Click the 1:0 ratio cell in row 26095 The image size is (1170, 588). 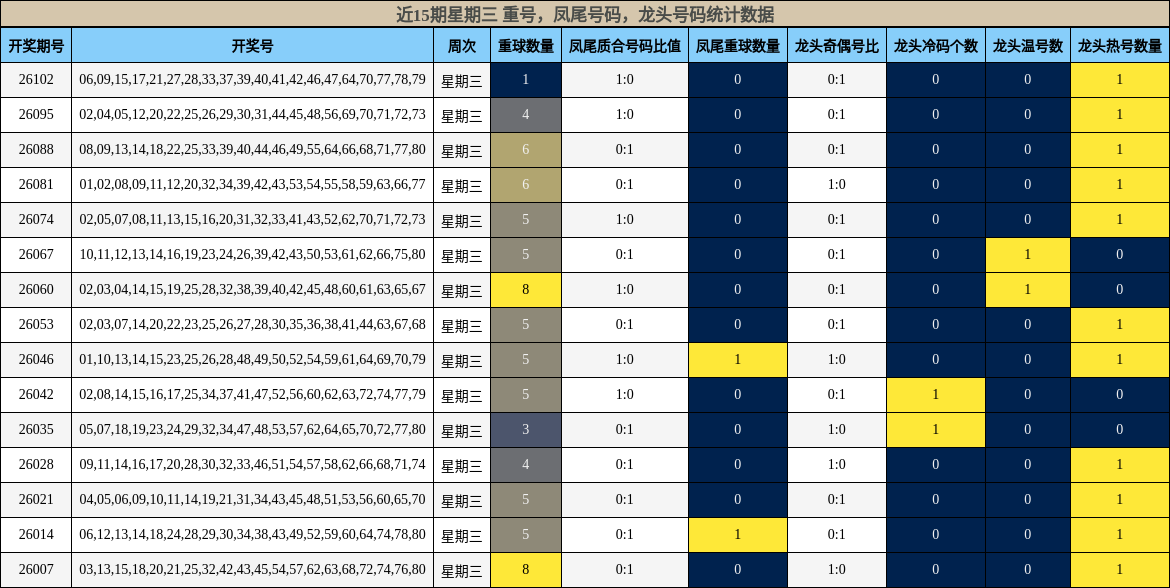625,114
